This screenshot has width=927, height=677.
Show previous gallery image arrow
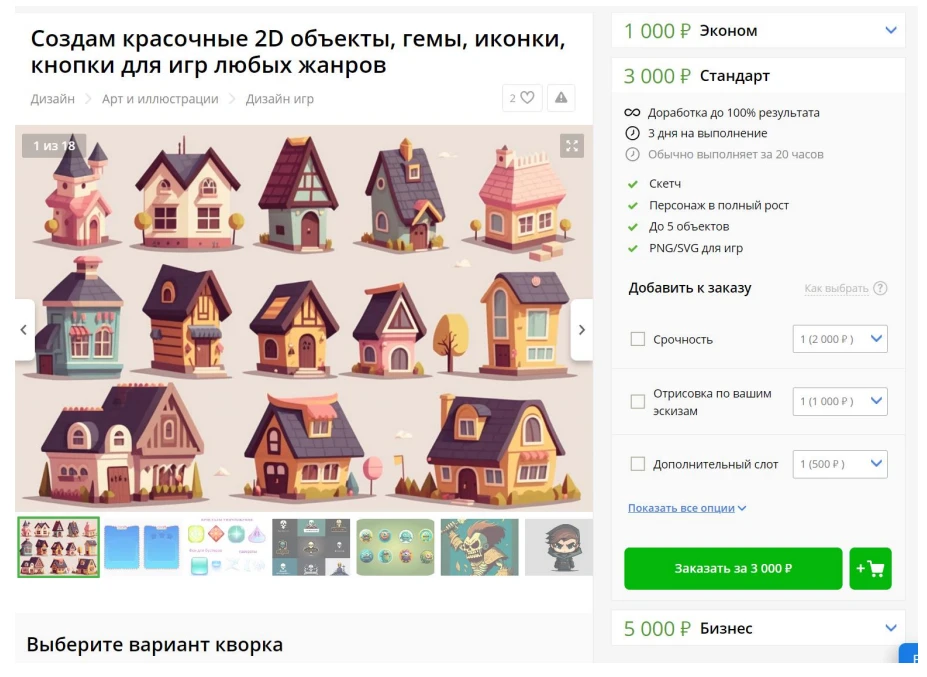(x=24, y=330)
